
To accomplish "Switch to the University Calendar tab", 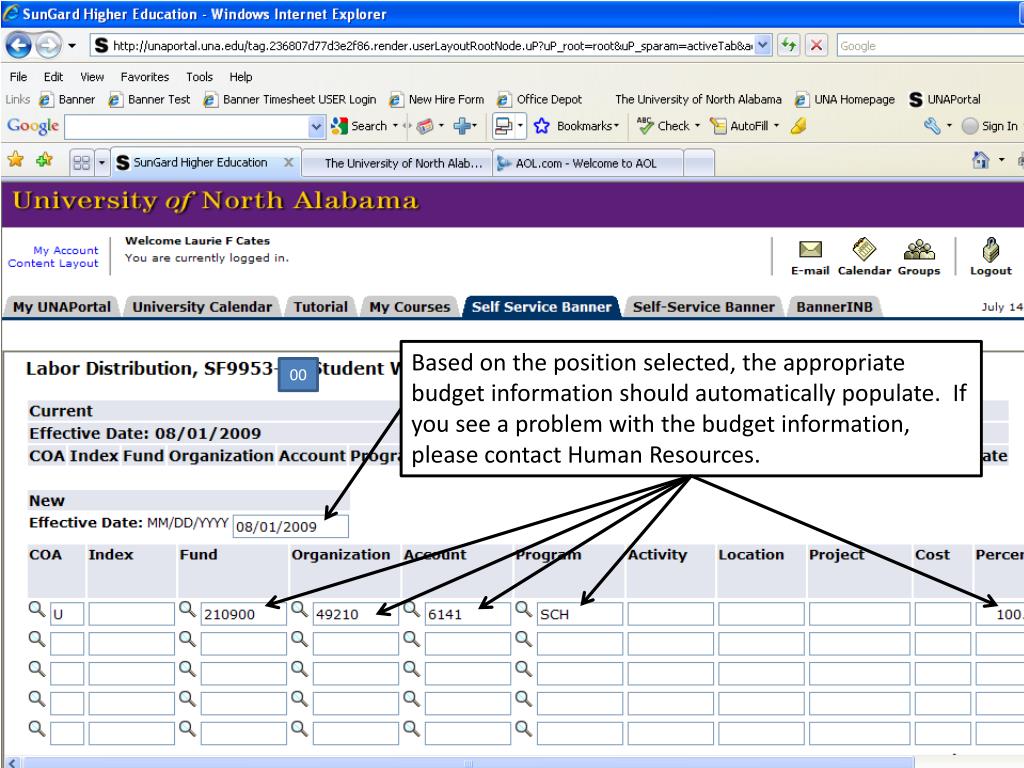I will [x=202, y=307].
